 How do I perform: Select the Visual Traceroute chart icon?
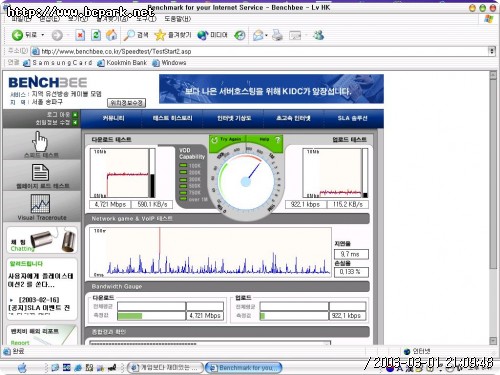click(40, 203)
